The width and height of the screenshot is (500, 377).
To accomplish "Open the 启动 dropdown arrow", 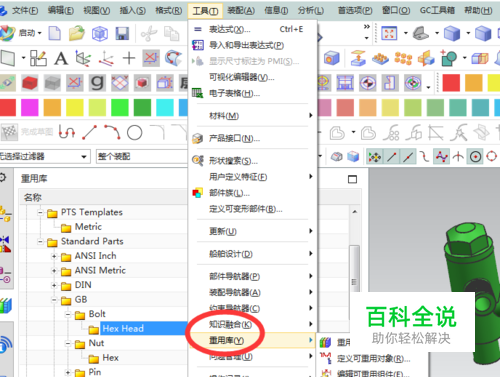I will pos(40,33).
